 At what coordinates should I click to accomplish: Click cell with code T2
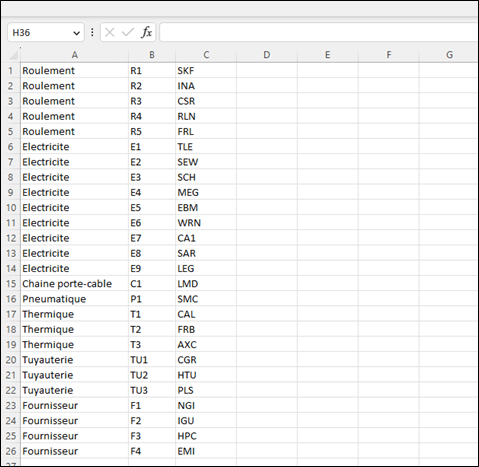(152, 329)
